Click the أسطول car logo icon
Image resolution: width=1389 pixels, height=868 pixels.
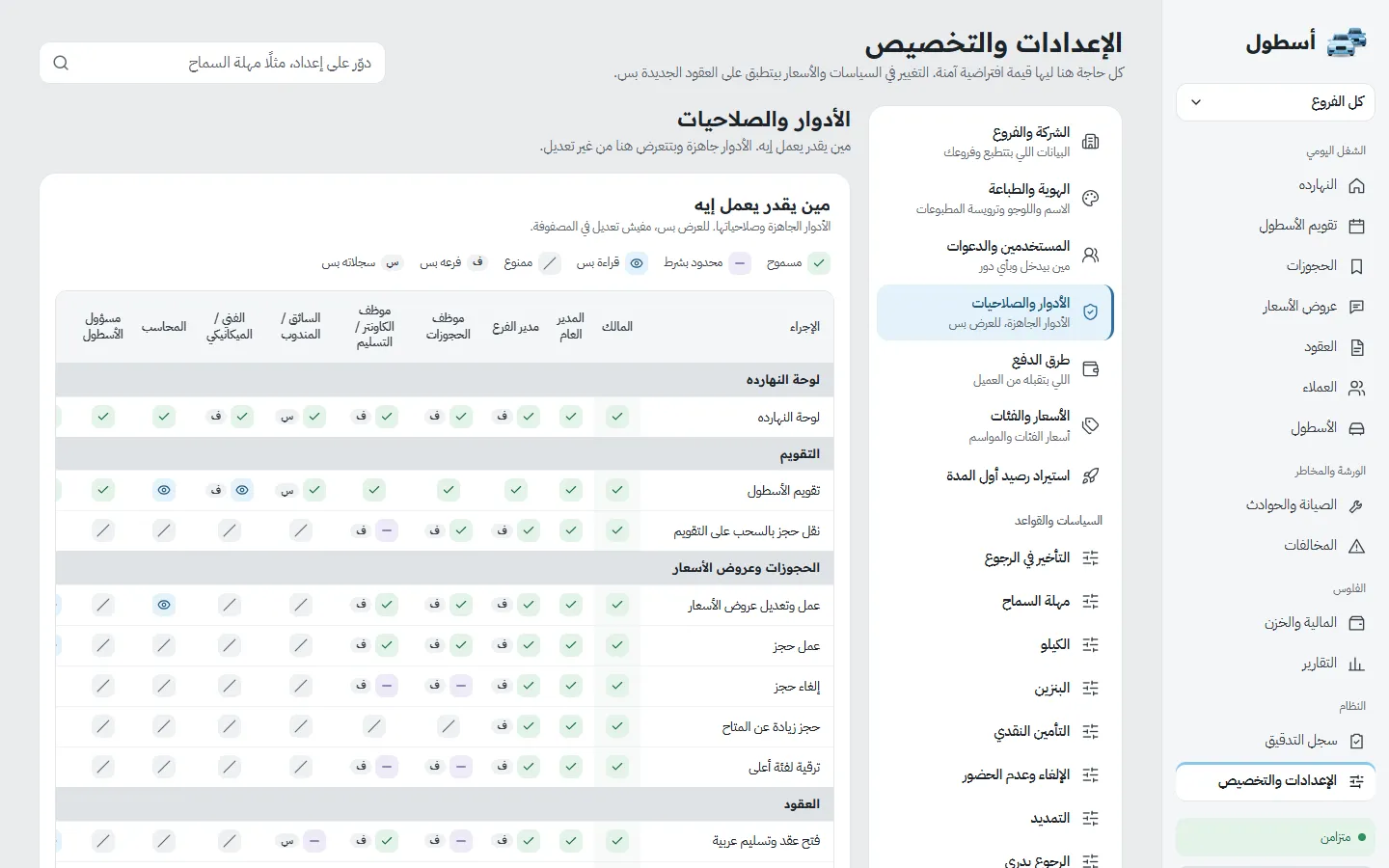[1347, 42]
